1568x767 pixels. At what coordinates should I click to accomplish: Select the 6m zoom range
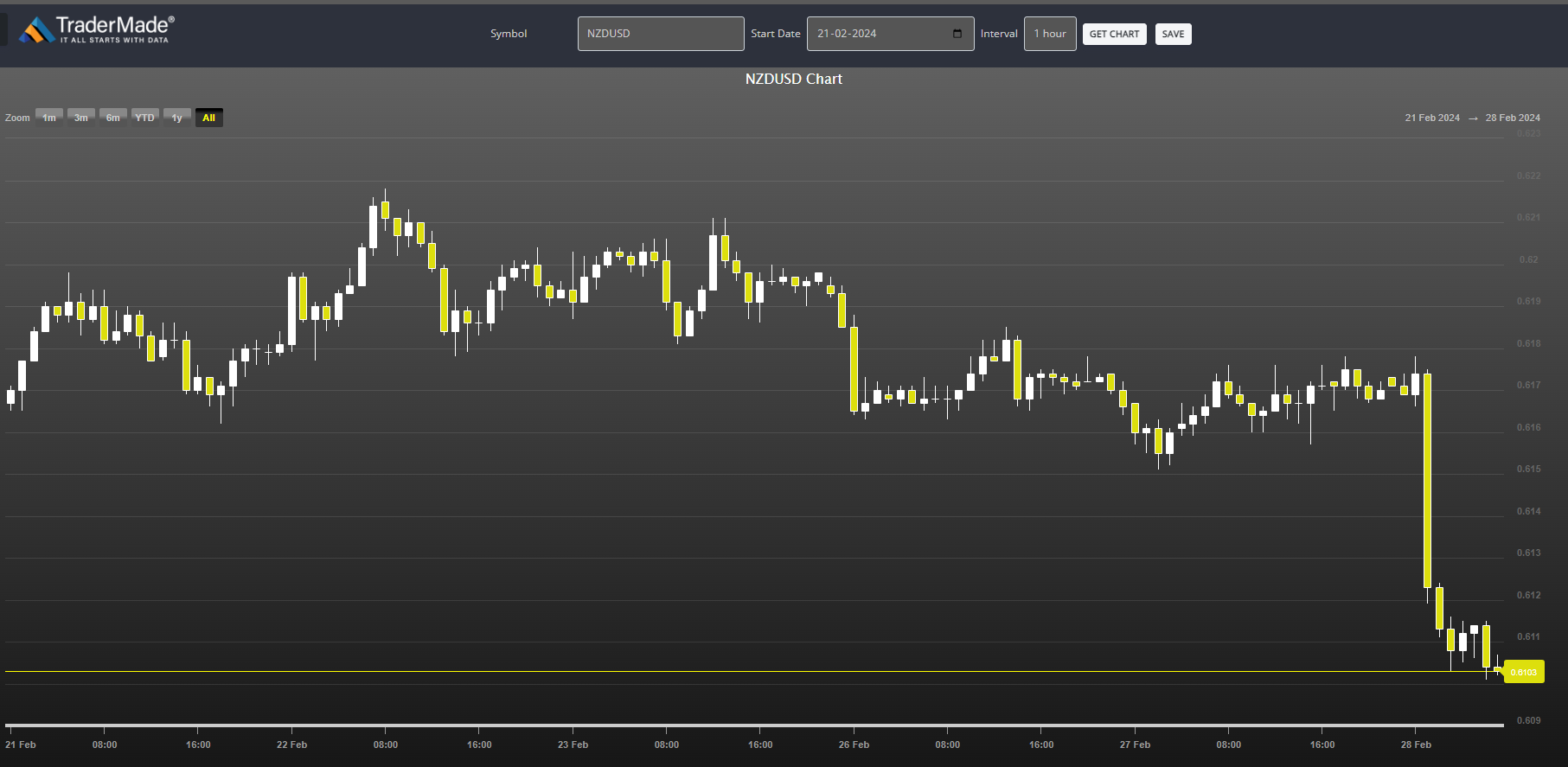113,118
